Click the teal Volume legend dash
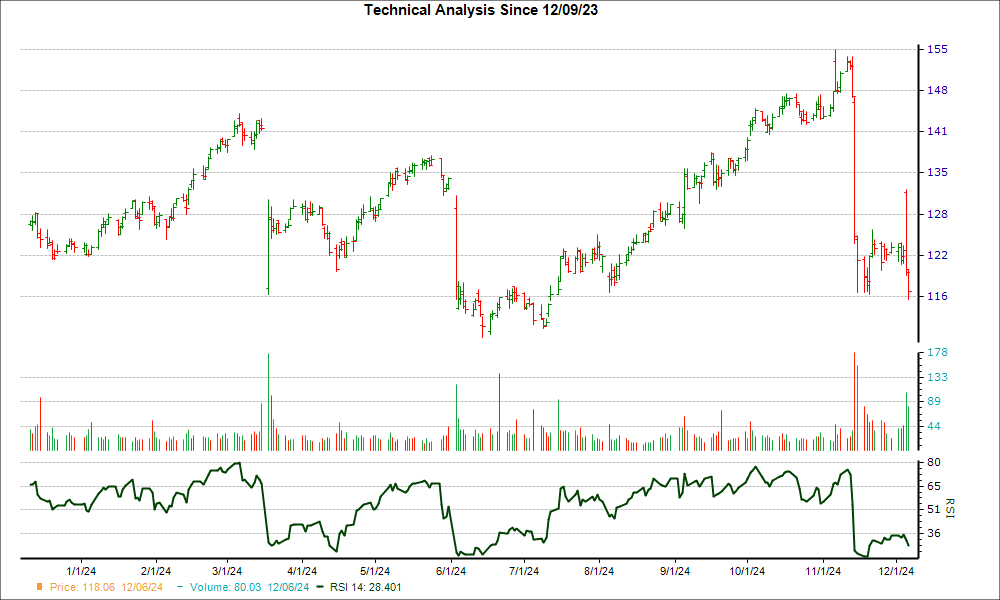The height and width of the screenshot is (600, 1000). pos(180,587)
